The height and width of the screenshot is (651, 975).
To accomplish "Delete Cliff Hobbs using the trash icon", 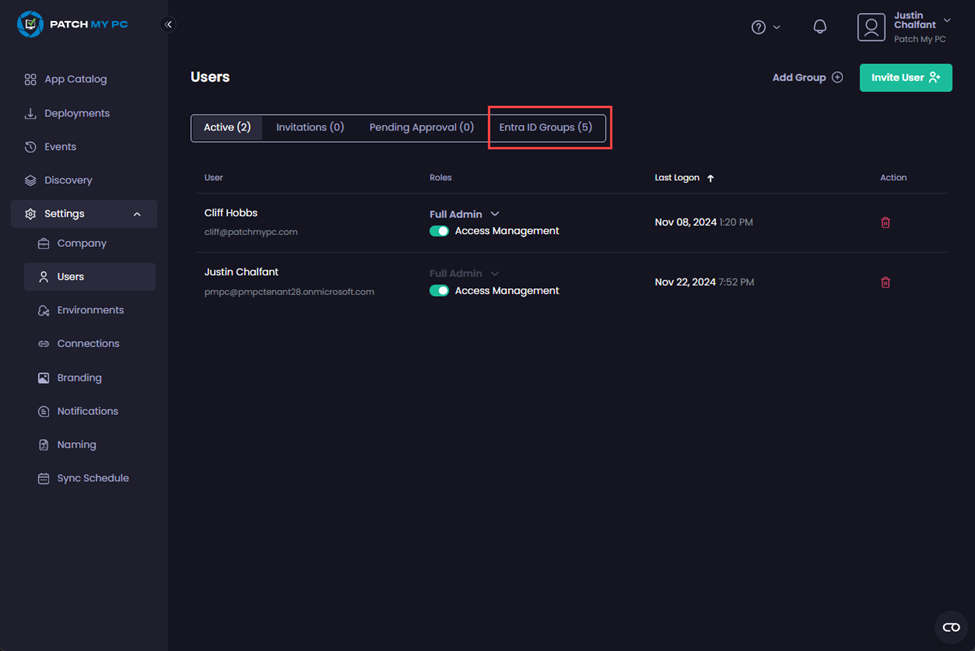I will pos(885,222).
